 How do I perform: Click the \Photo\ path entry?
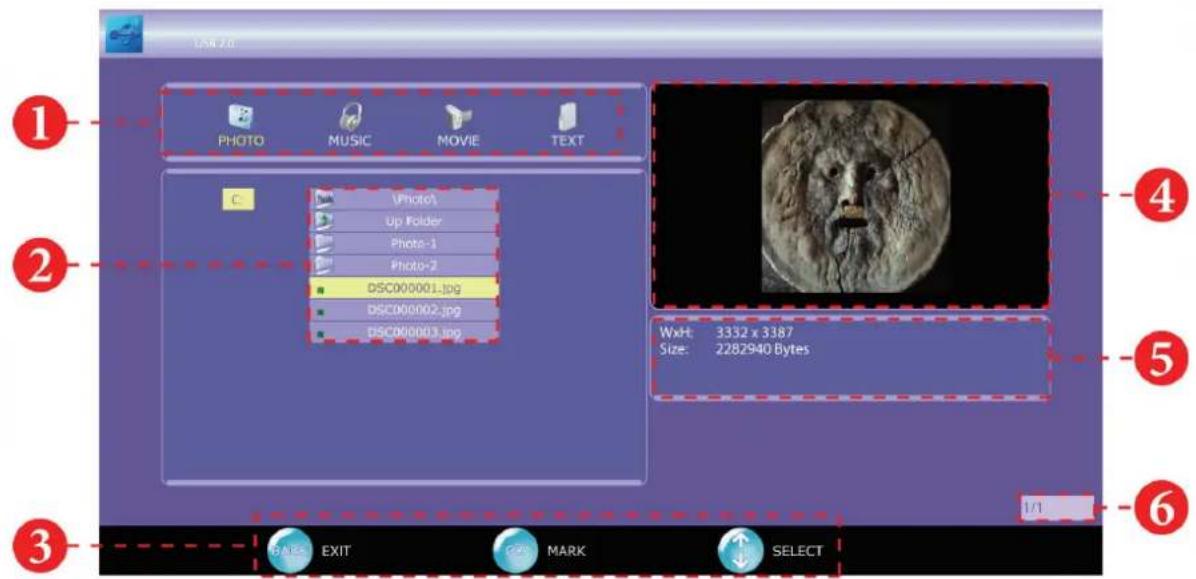coord(404,200)
